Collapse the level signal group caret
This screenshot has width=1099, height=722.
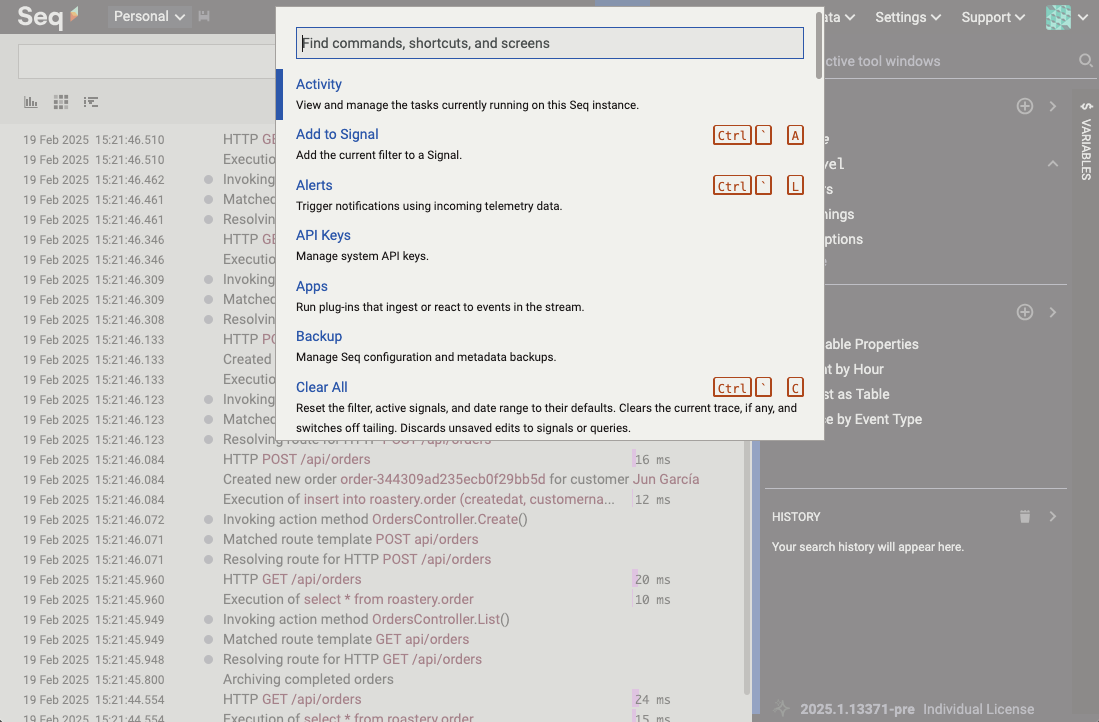click(x=1053, y=164)
